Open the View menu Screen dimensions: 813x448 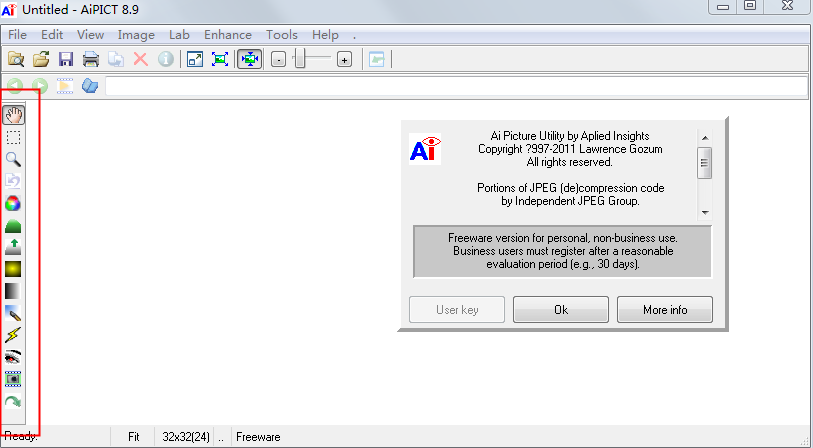tap(90, 35)
